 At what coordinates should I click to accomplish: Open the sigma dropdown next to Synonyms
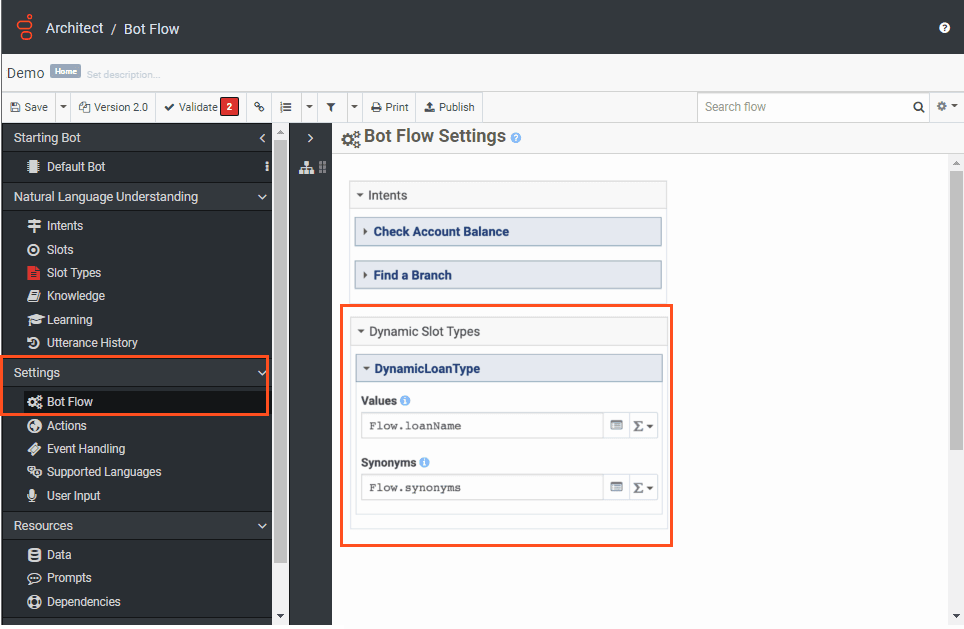[643, 487]
